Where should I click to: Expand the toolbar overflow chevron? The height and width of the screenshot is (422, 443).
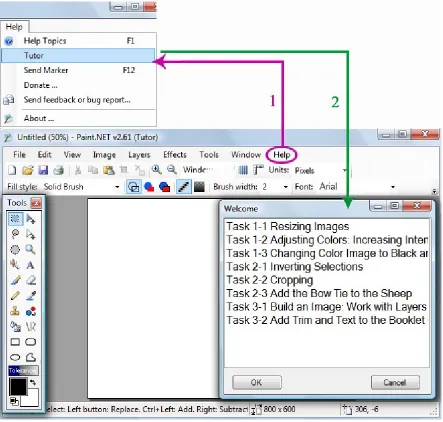point(434,191)
